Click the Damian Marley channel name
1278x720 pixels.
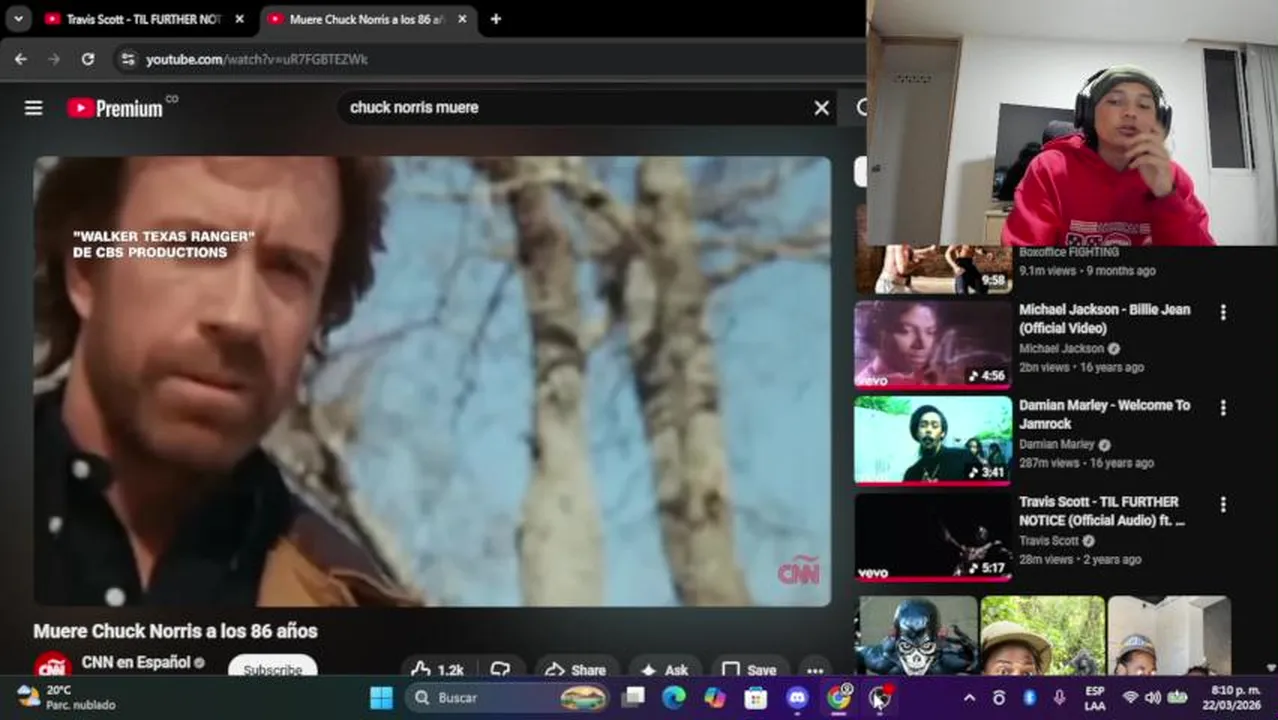(x=1057, y=444)
